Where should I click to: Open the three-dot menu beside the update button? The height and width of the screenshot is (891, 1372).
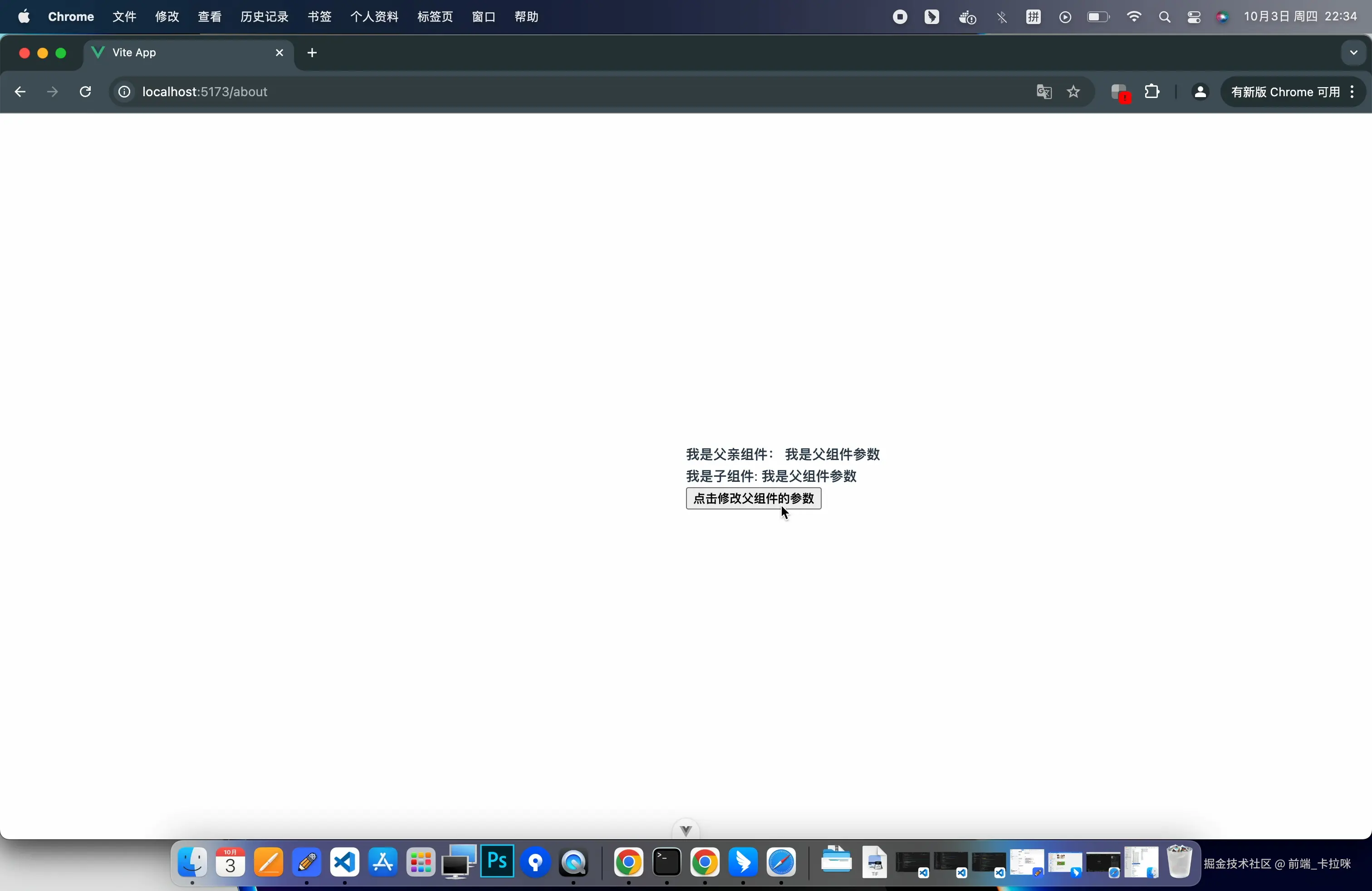[x=1353, y=92]
